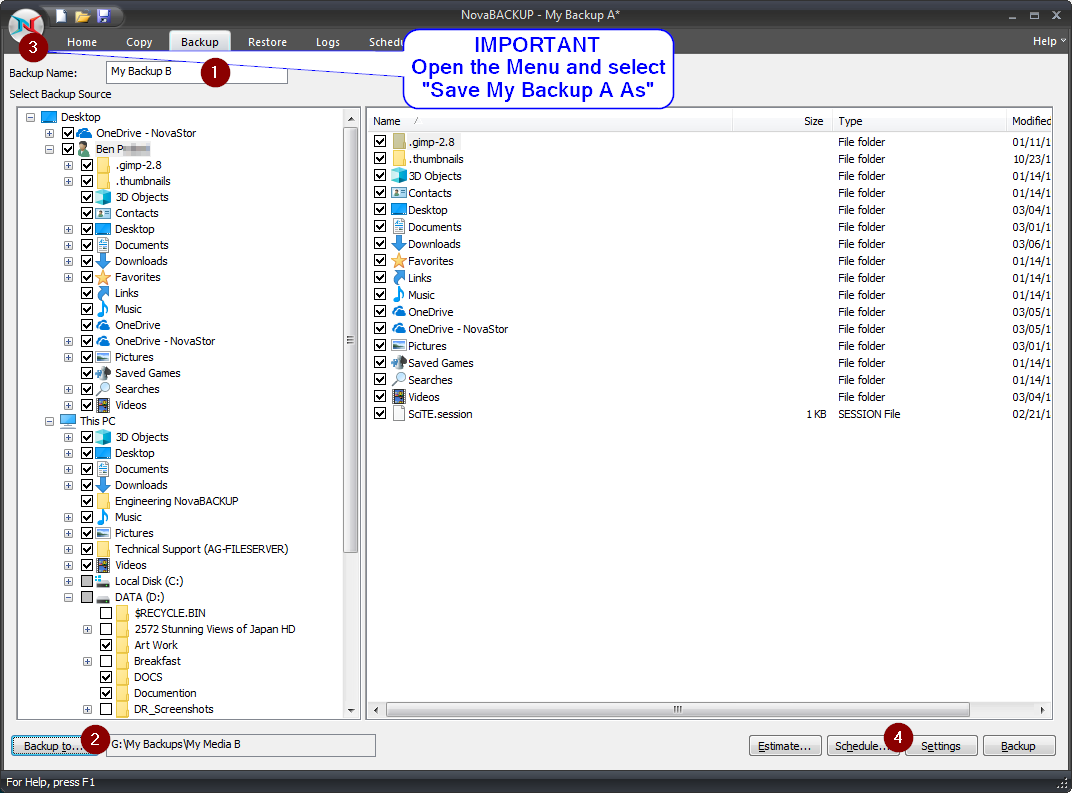Image resolution: width=1072 pixels, height=793 pixels.
Task: Select the Searches magnifier icon in file list
Action: click(x=399, y=379)
